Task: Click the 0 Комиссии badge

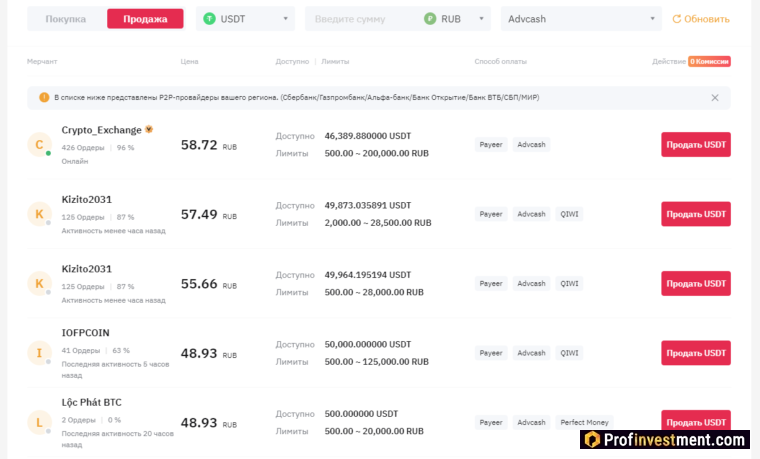Action: [x=709, y=62]
